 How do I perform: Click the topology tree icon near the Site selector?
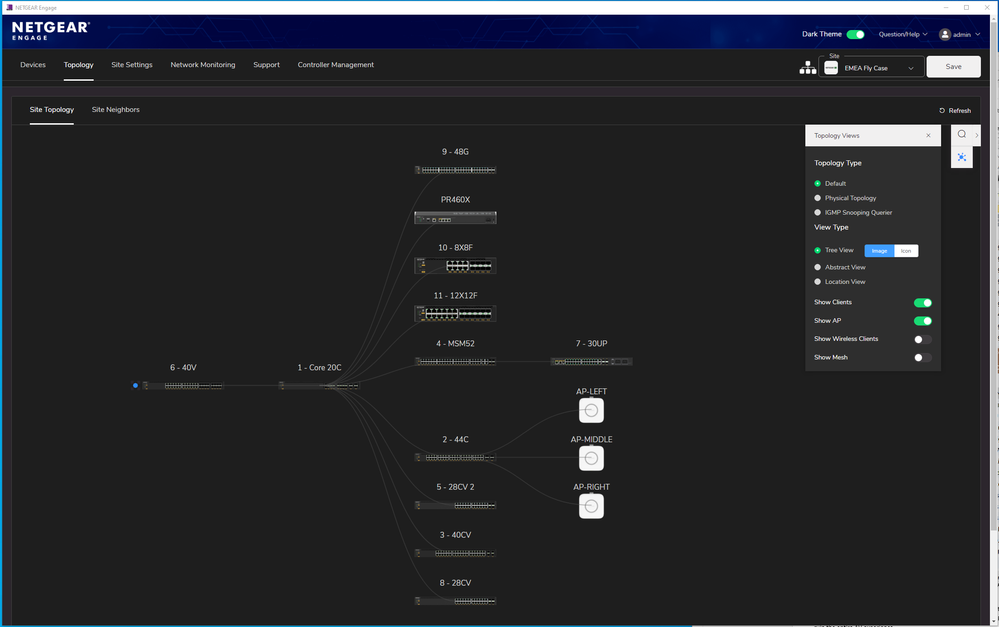pyautogui.click(x=807, y=66)
